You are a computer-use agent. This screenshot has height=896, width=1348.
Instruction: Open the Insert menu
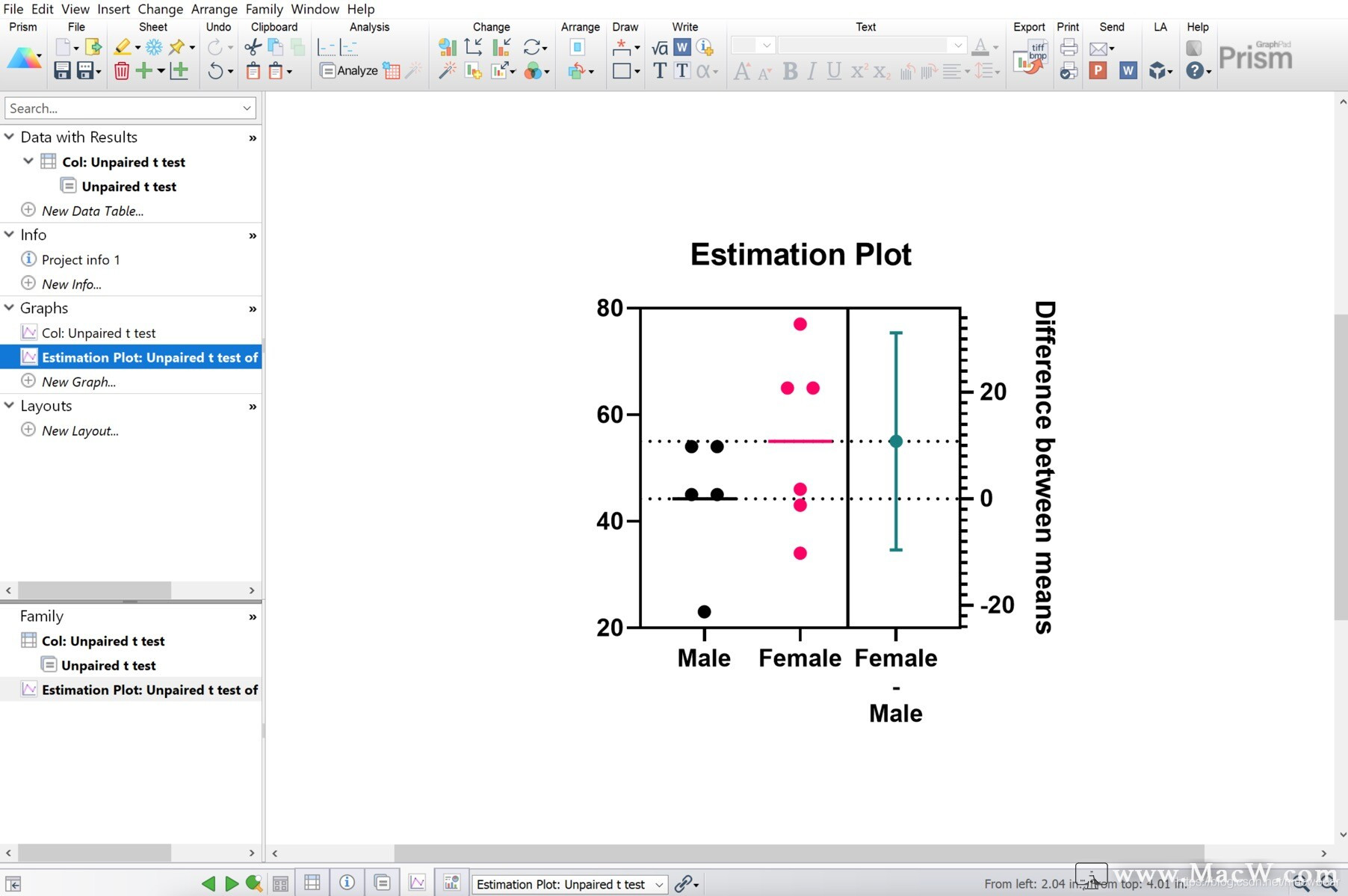(x=114, y=9)
